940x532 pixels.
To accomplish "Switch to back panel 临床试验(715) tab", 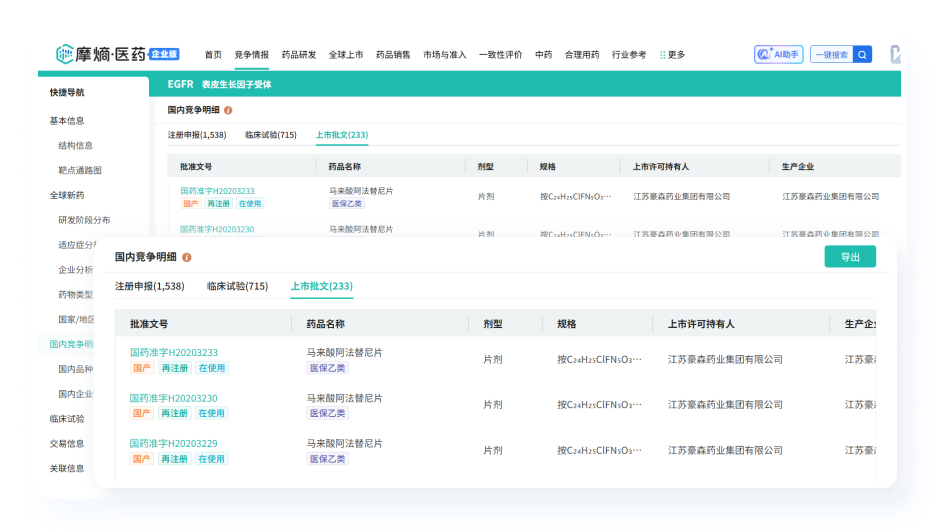I will point(270,135).
